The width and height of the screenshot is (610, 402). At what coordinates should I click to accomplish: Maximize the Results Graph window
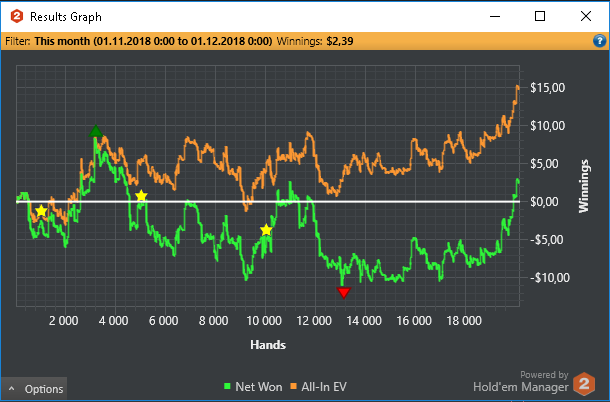pos(540,16)
